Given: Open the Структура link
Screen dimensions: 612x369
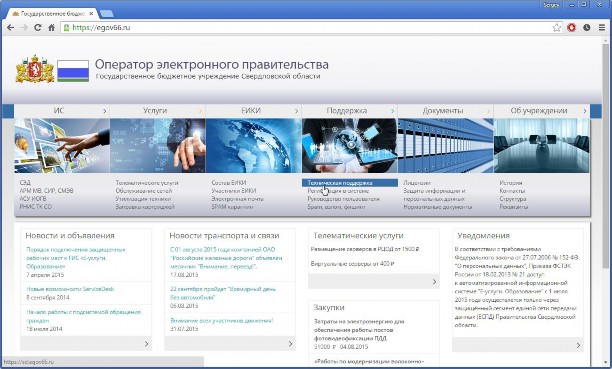Looking at the screenshot, I should [513, 199].
